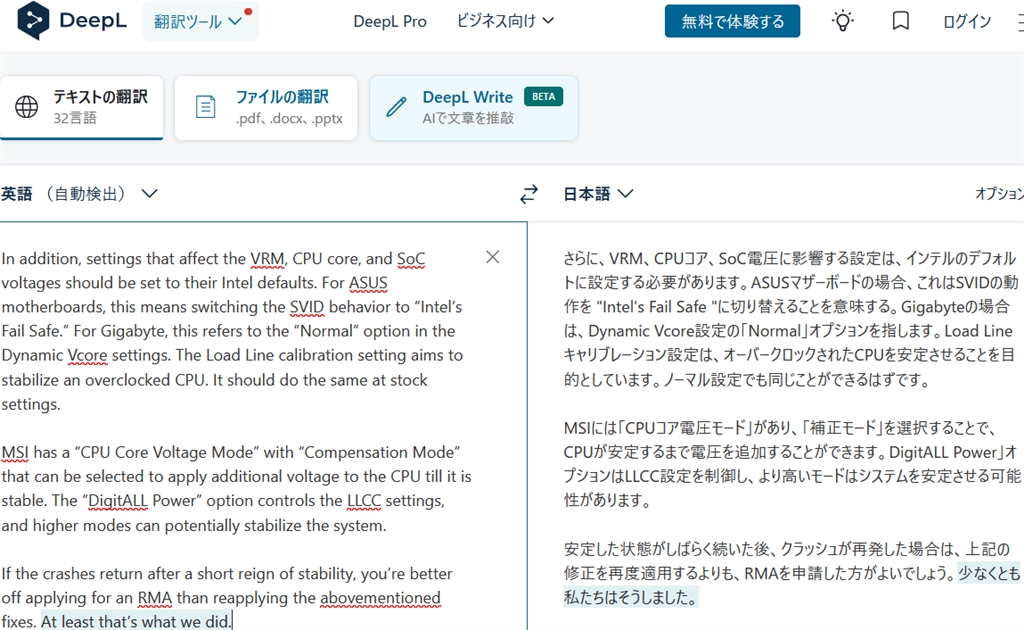The image size is (1024, 630).
Task: Click the BETA badge on DeepL Write
Action: [x=543, y=97]
